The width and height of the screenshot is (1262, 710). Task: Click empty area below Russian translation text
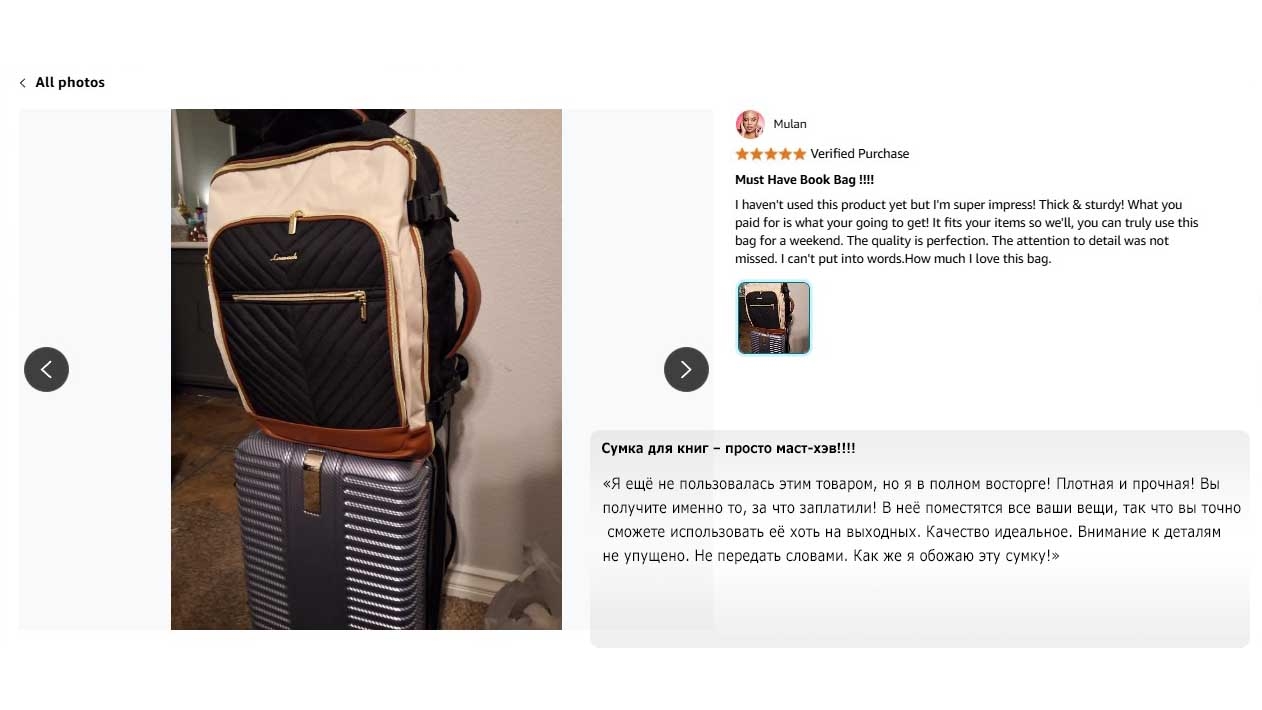pos(920,608)
